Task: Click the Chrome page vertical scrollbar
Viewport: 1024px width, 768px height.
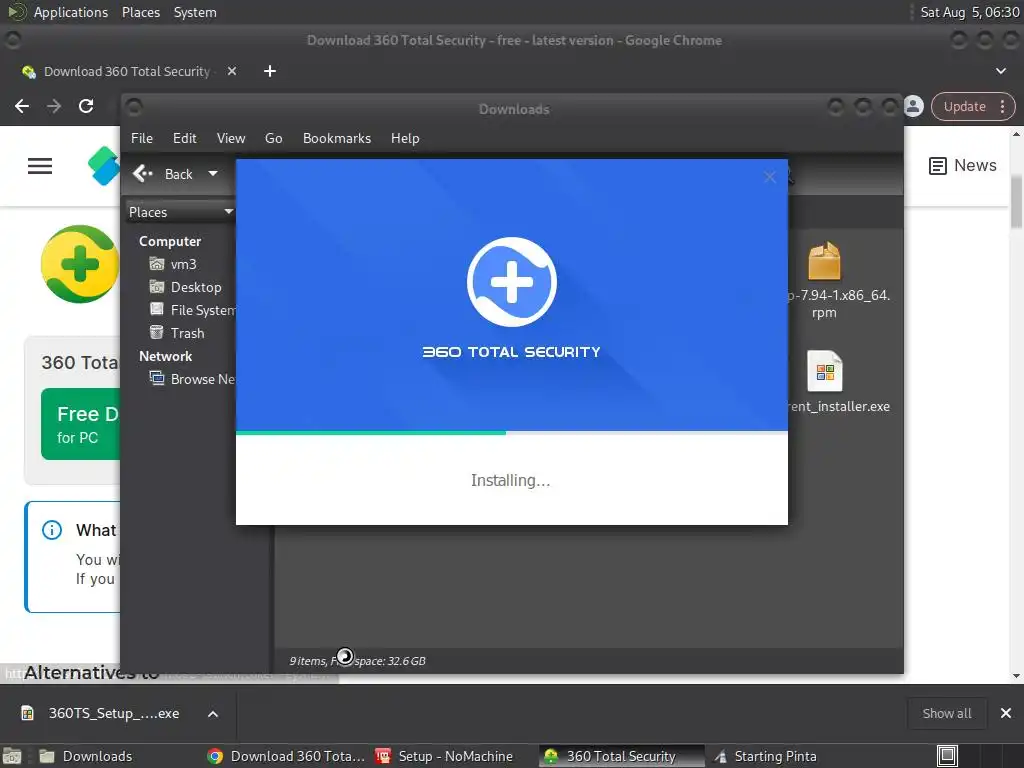Action: click(x=1016, y=202)
